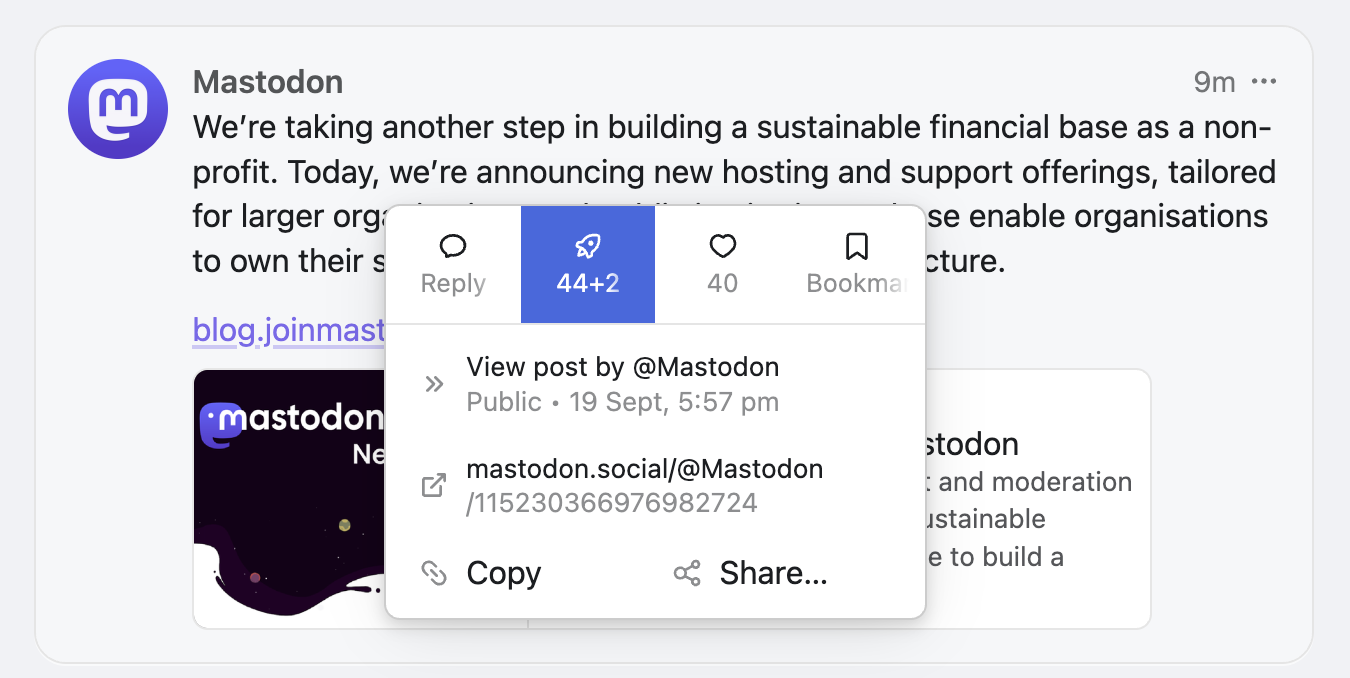Image resolution: width=1350 pixels, height=678 pixels.
Task: Open the three-dot post options menu
Action: (1264, 82)
